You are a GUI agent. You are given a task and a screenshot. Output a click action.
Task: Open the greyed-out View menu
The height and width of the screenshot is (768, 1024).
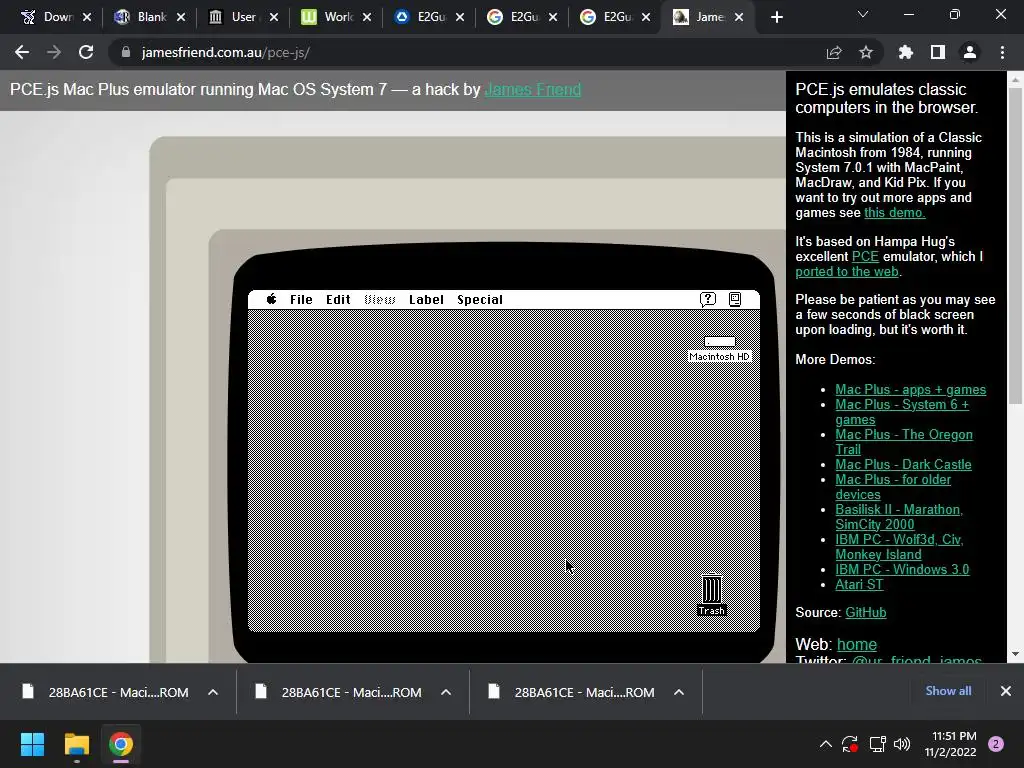[x=379, y=299]
